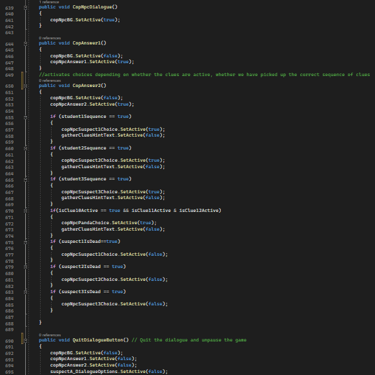Click gatherCluesHintText on line 668

(88, 198)
